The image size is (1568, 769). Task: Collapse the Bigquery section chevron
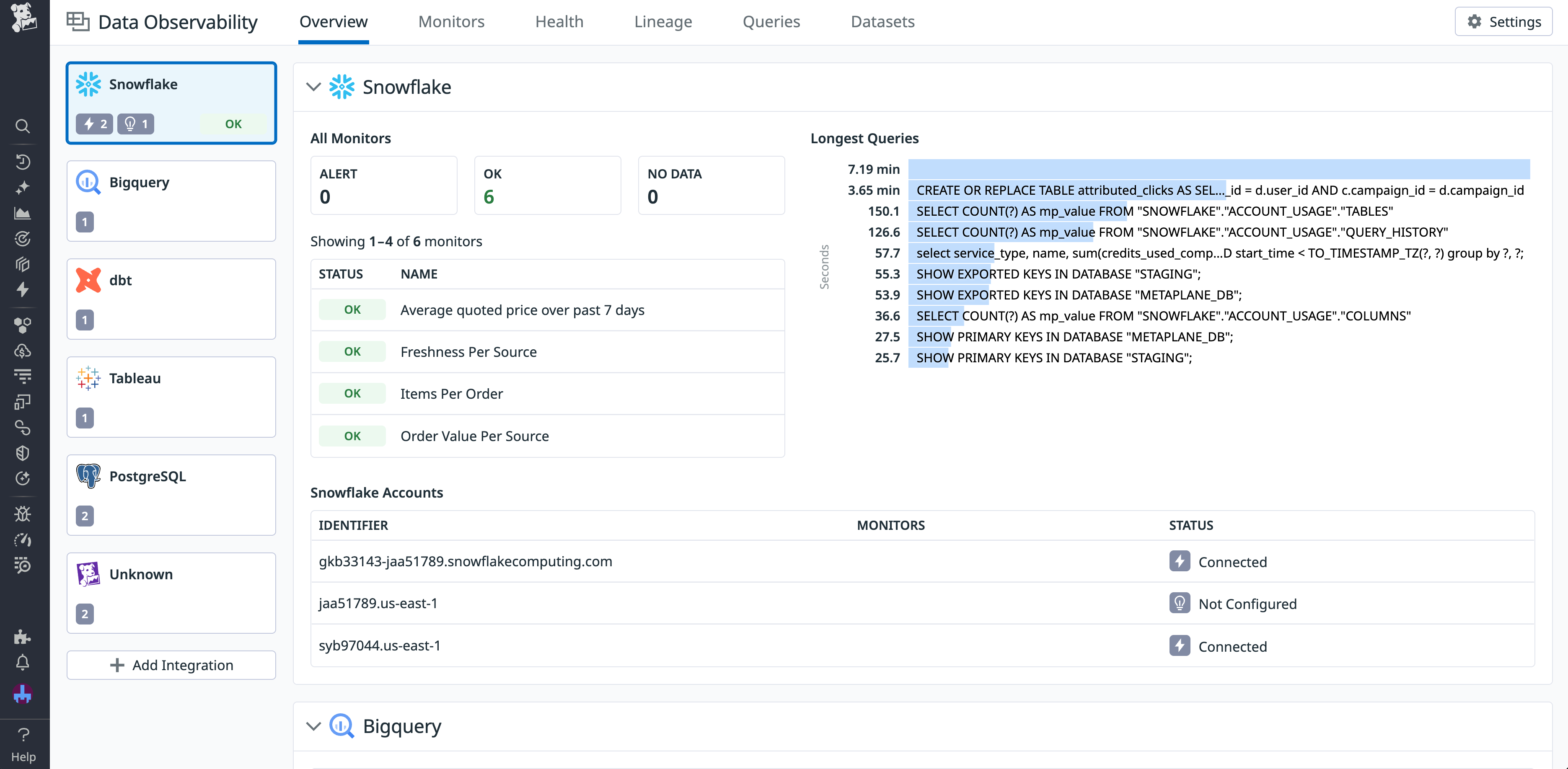(313, 726)
